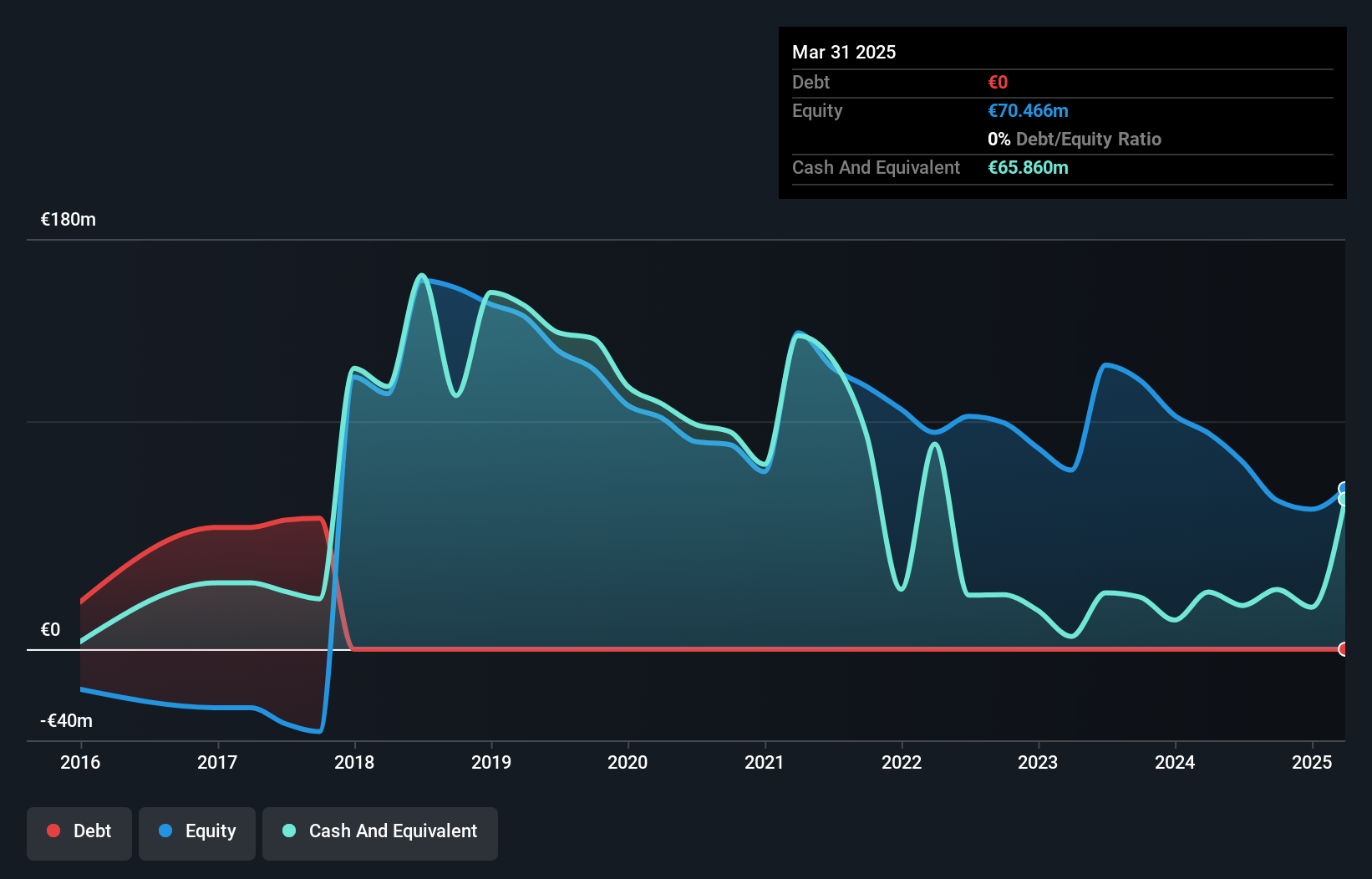
Task: Click the -€40m y-axis label
Action: click(x=67, y=721)
